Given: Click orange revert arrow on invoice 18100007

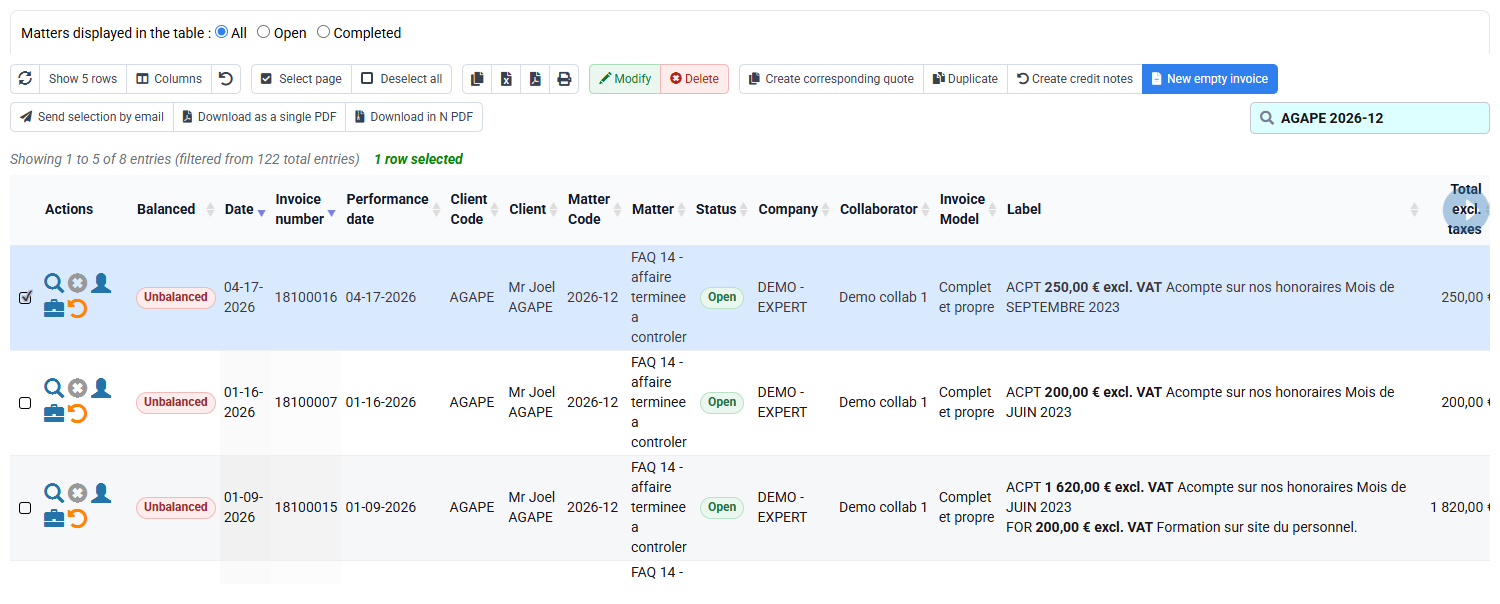Looking at the screenshot, I should coord(77,413).
